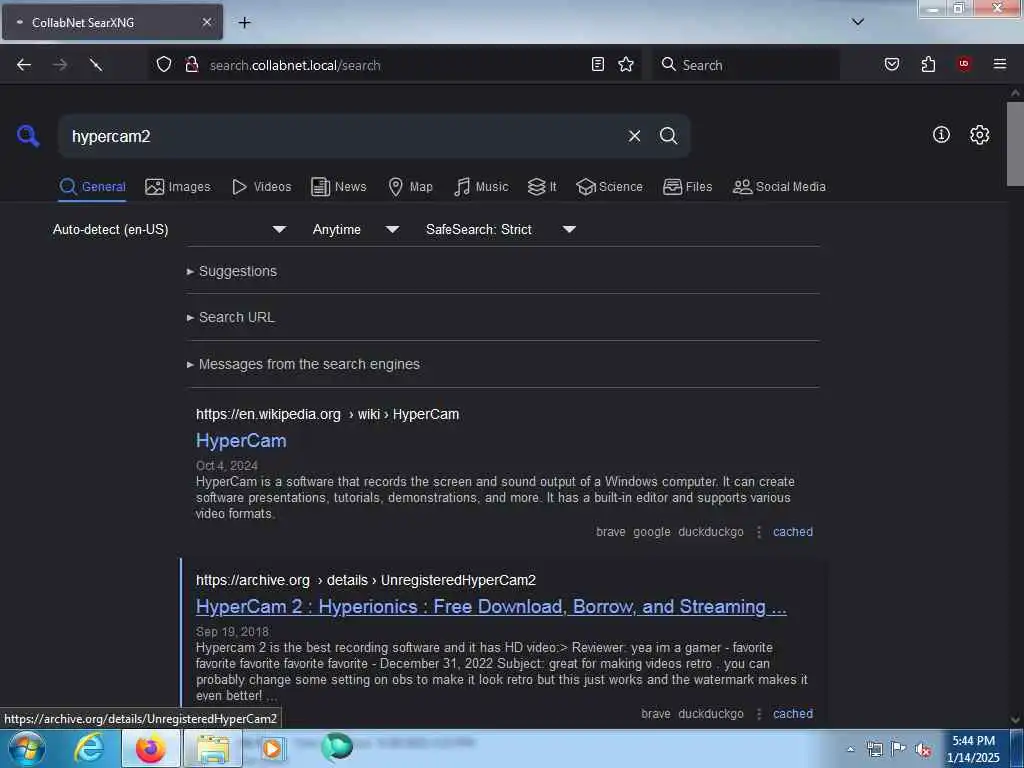
Task: Click the page vertical scrollbar thumb
Action: coord(1015,144)
